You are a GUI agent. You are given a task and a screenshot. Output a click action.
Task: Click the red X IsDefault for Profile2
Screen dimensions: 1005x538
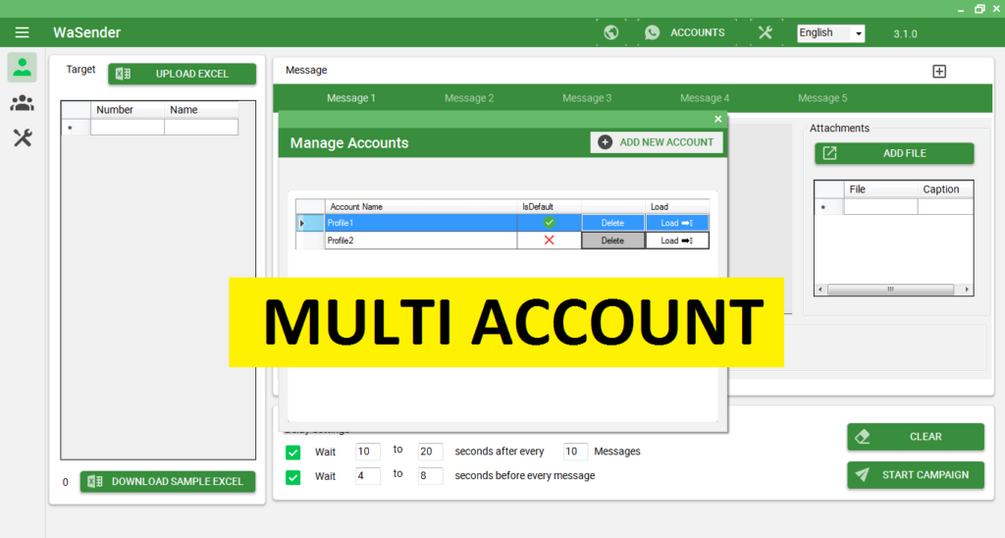pyautogui.click(x=549, y=240)
